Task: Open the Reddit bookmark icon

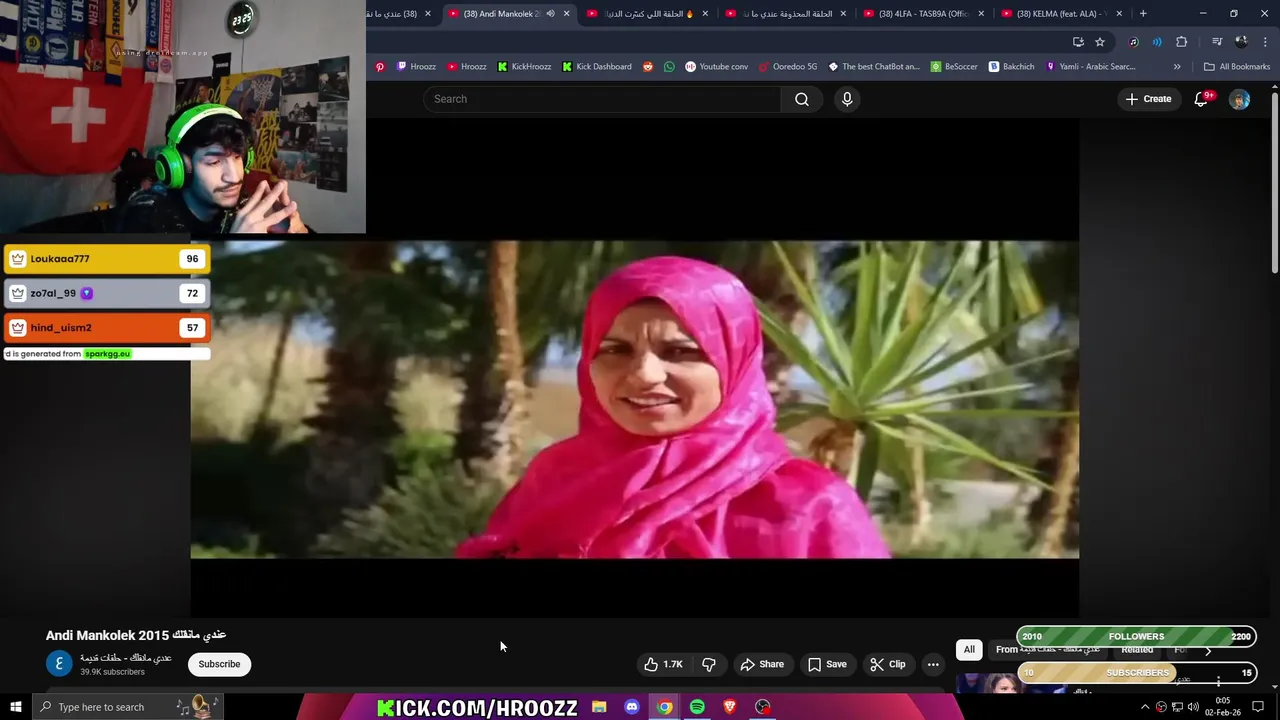Action: coord(648,67)
